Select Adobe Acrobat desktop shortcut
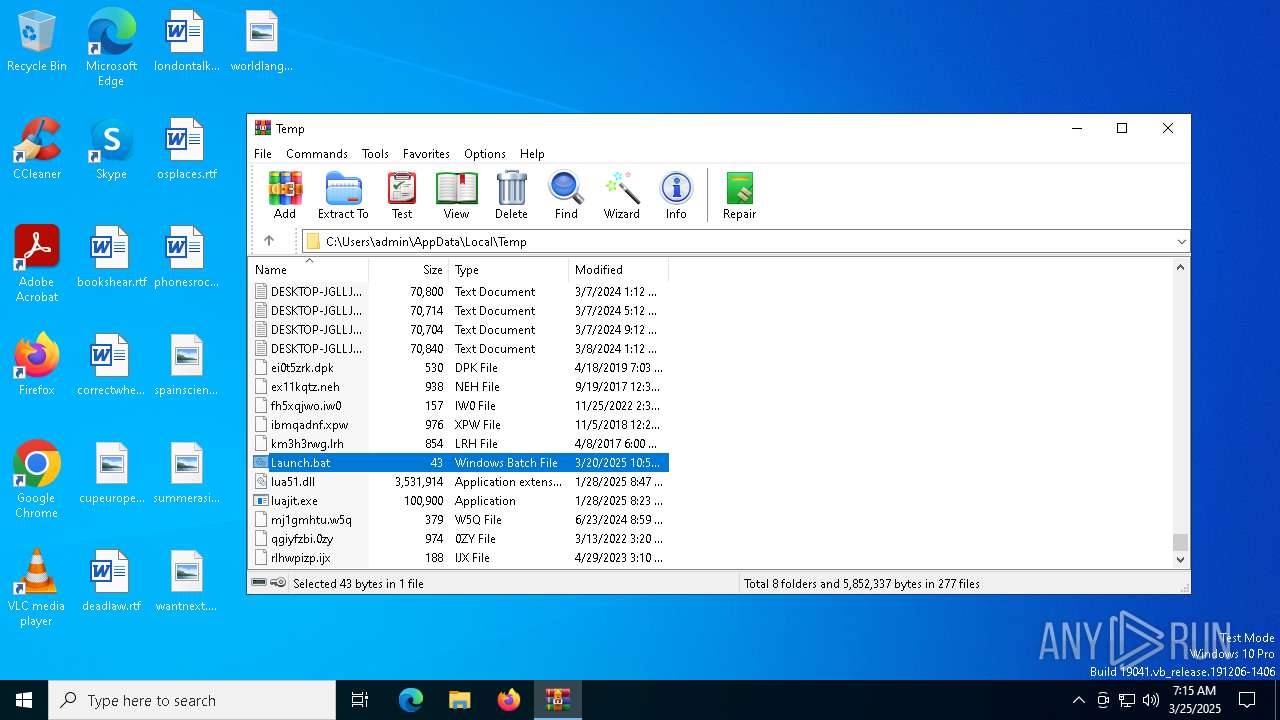1280x720 pixels. tap(37, 264)
